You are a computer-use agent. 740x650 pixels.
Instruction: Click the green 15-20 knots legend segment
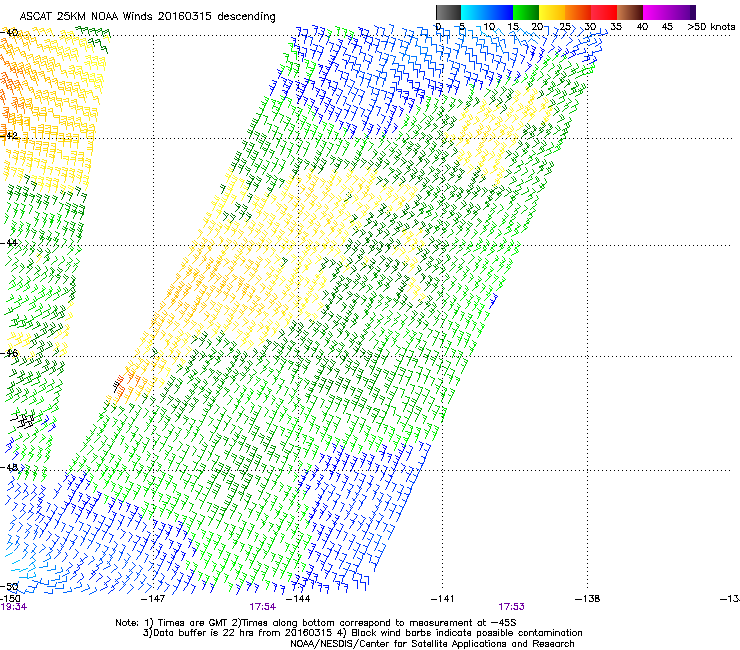coord(526,12)
